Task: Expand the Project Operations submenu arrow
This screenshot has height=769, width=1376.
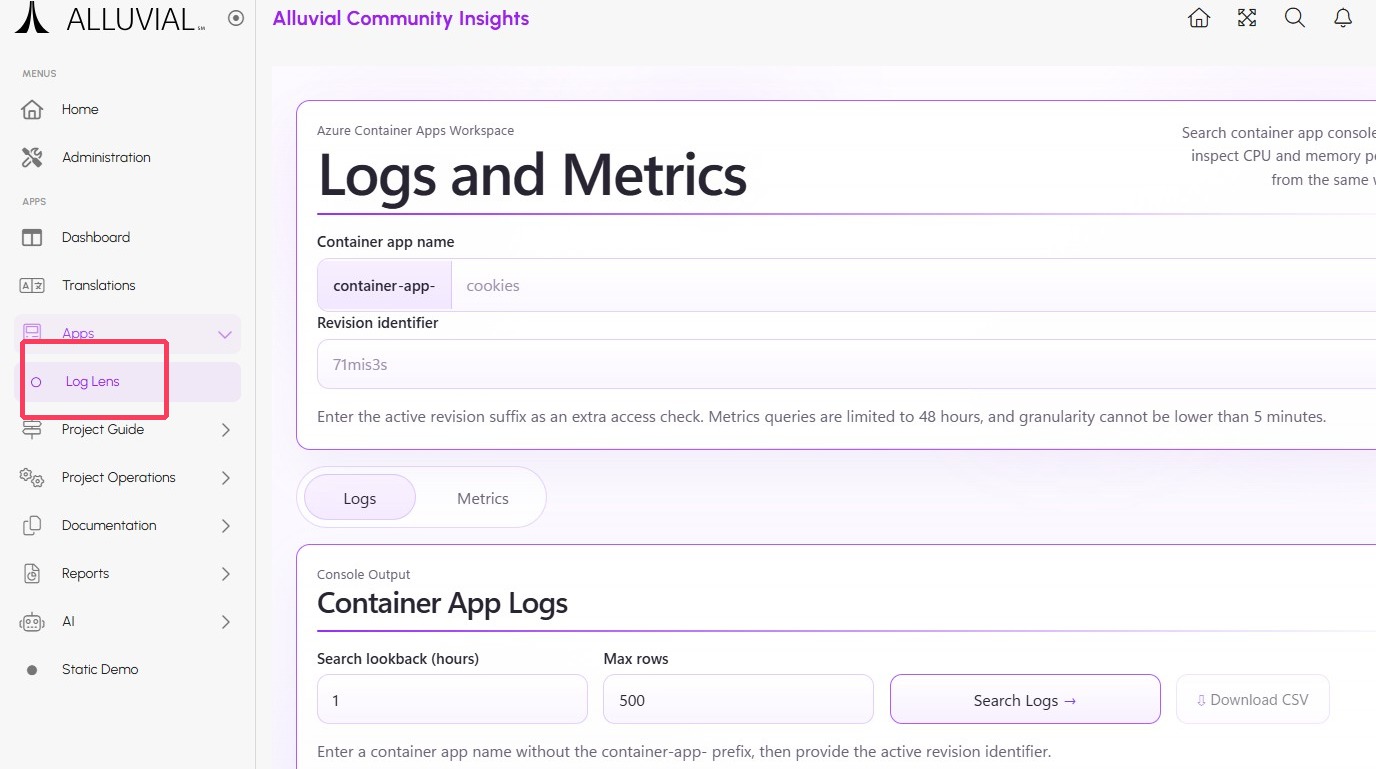Action: click(x=226, y=478)
